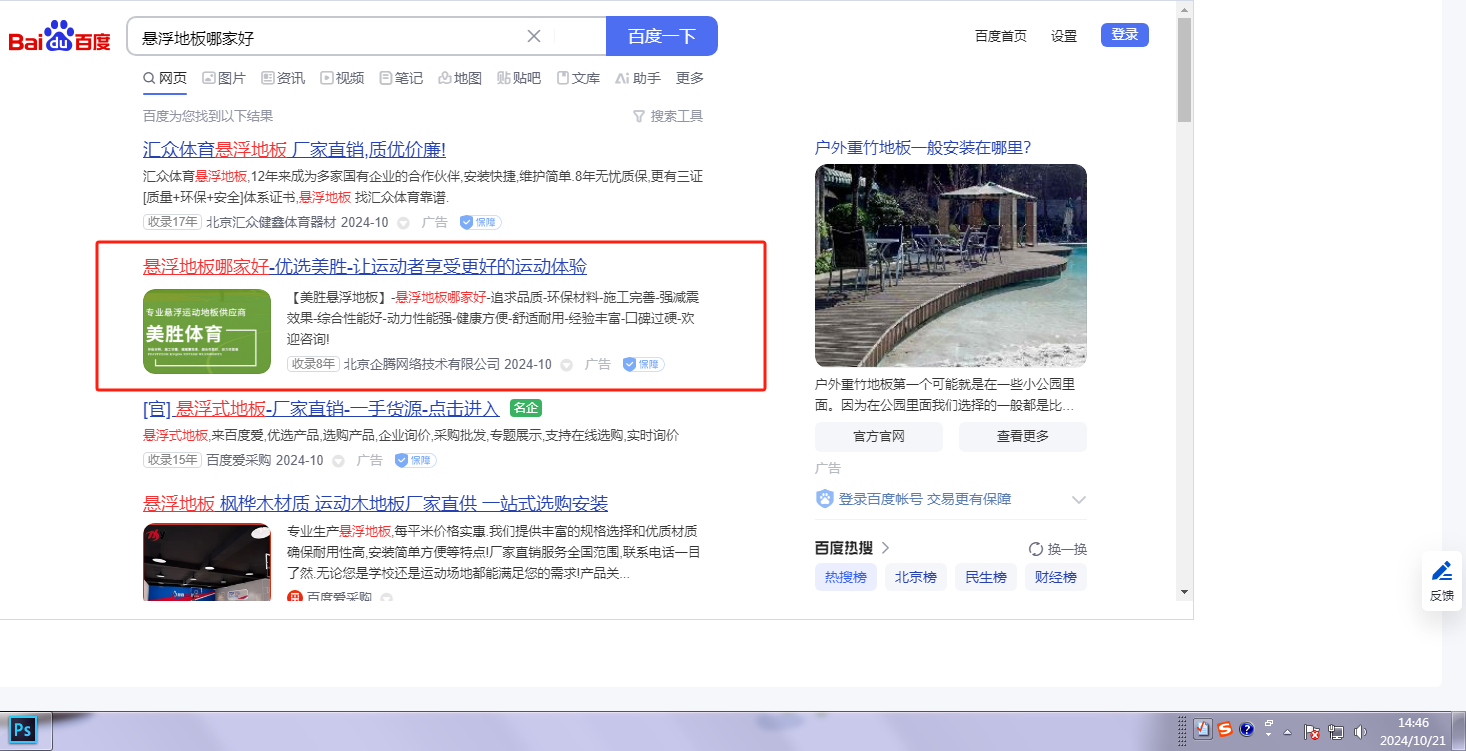Open the dropdown arrow next to 北京企腾网络技术有限公司 2024-10
The height and width of the screenshot is (751, 1466).
(566, 365)
